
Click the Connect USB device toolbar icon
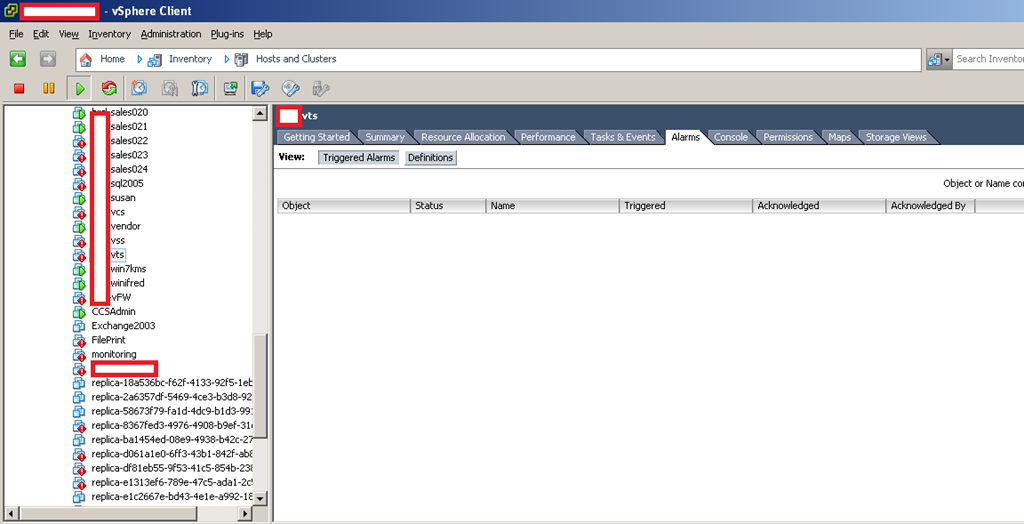(x=321, y=88)
